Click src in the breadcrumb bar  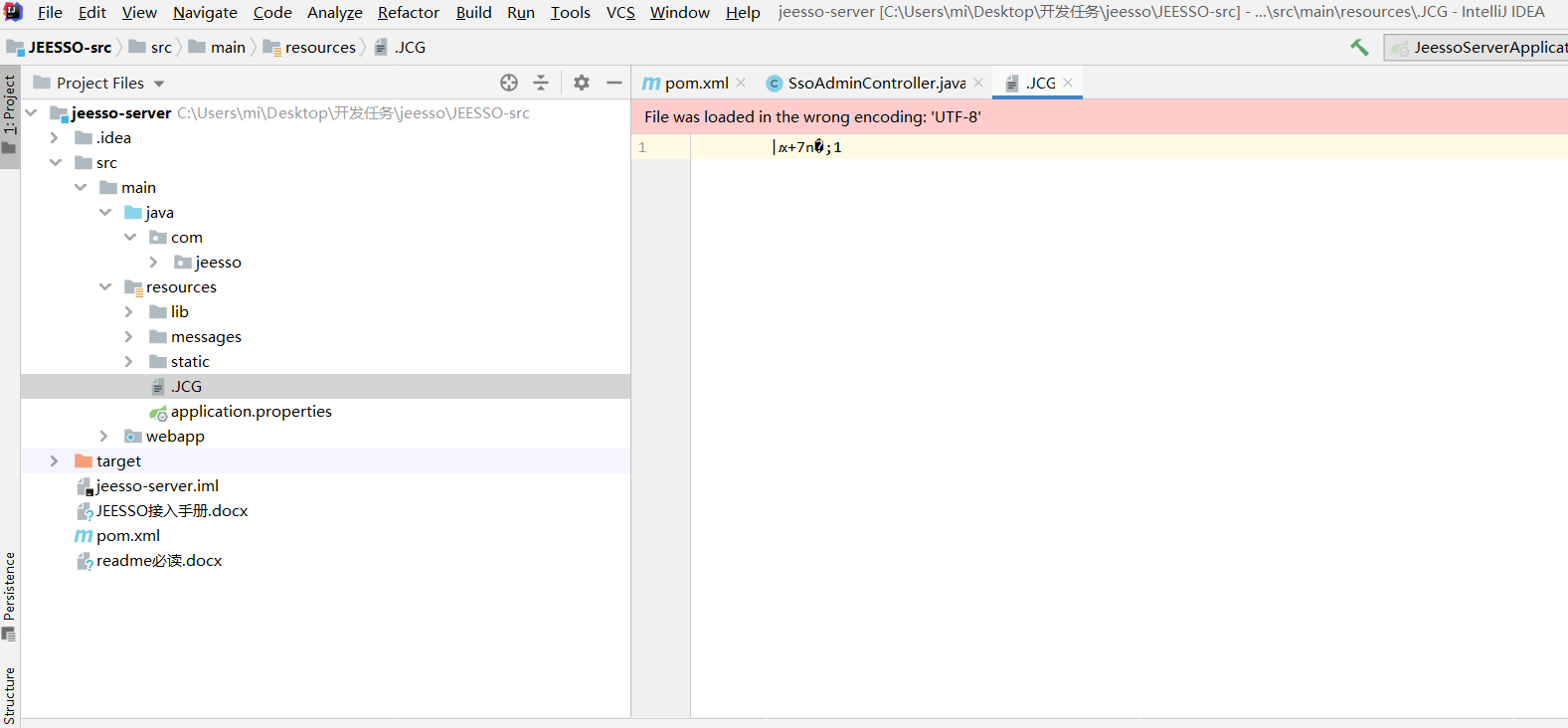point(161,48)
